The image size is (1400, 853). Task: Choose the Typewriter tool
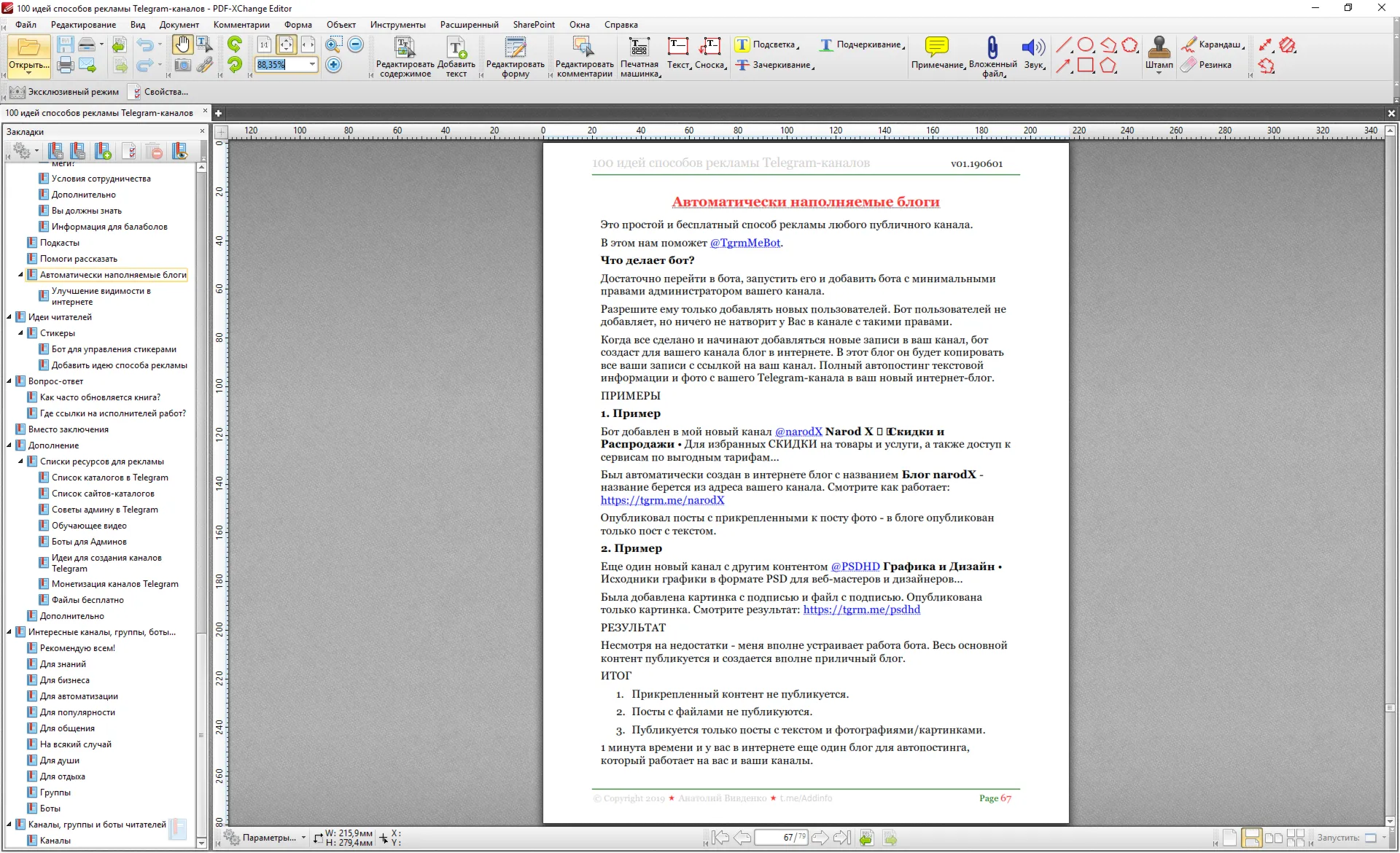(x=639, y=56)
